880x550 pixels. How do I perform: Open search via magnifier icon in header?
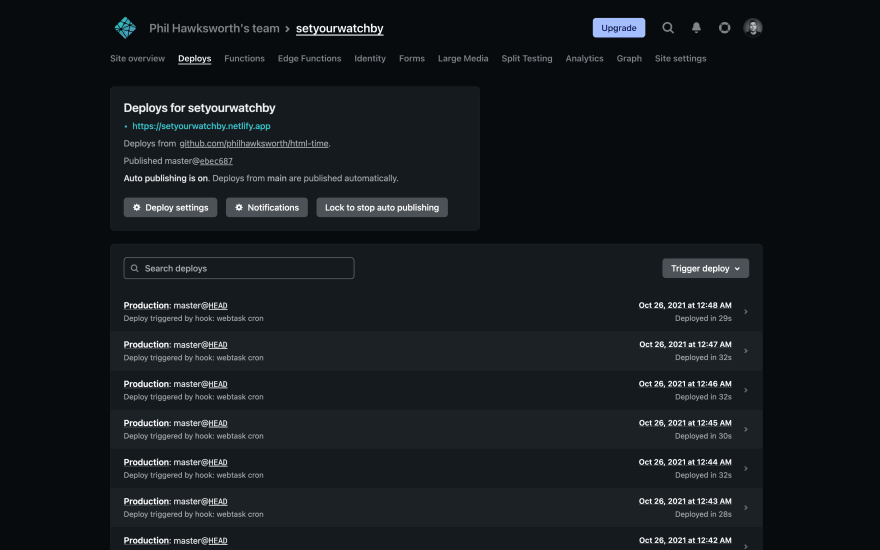click(x=667, y=28)
